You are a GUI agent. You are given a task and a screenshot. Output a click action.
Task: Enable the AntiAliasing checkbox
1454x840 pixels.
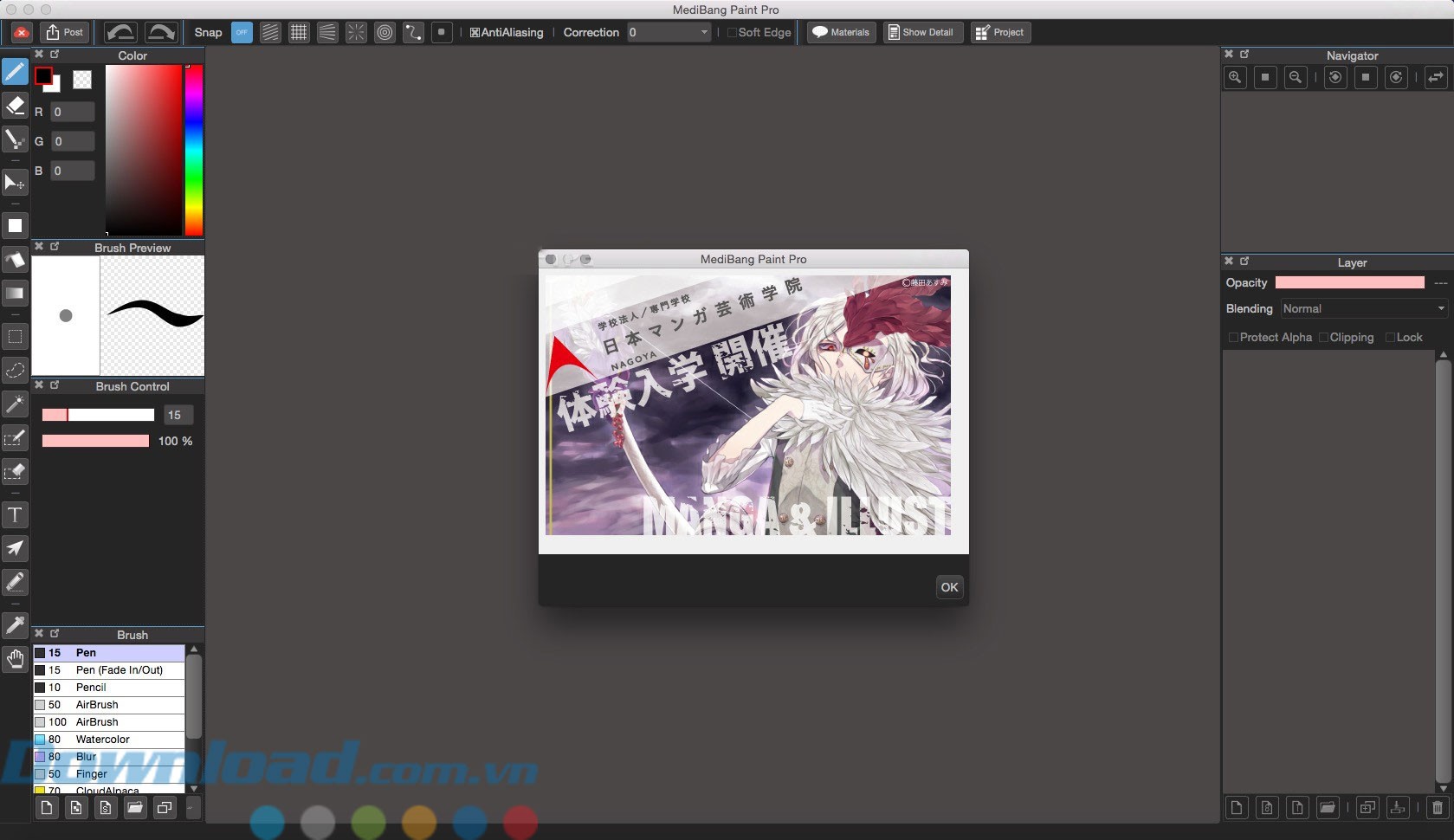click(474, 32)
